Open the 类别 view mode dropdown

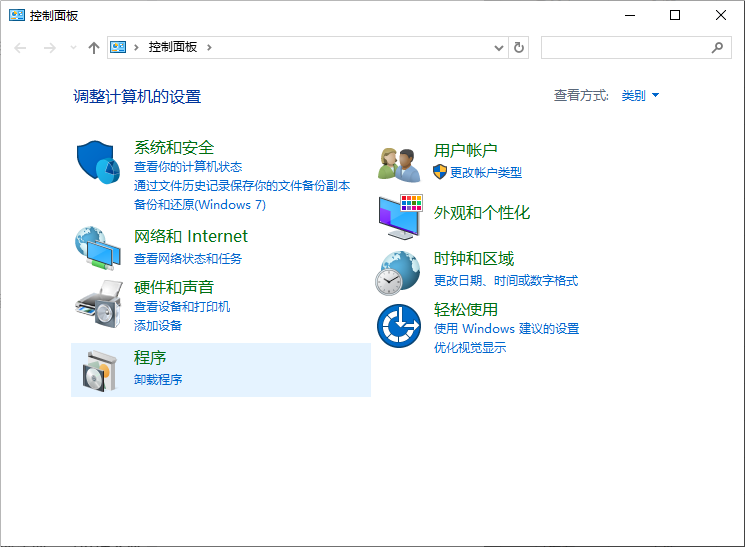coord(640,96)
